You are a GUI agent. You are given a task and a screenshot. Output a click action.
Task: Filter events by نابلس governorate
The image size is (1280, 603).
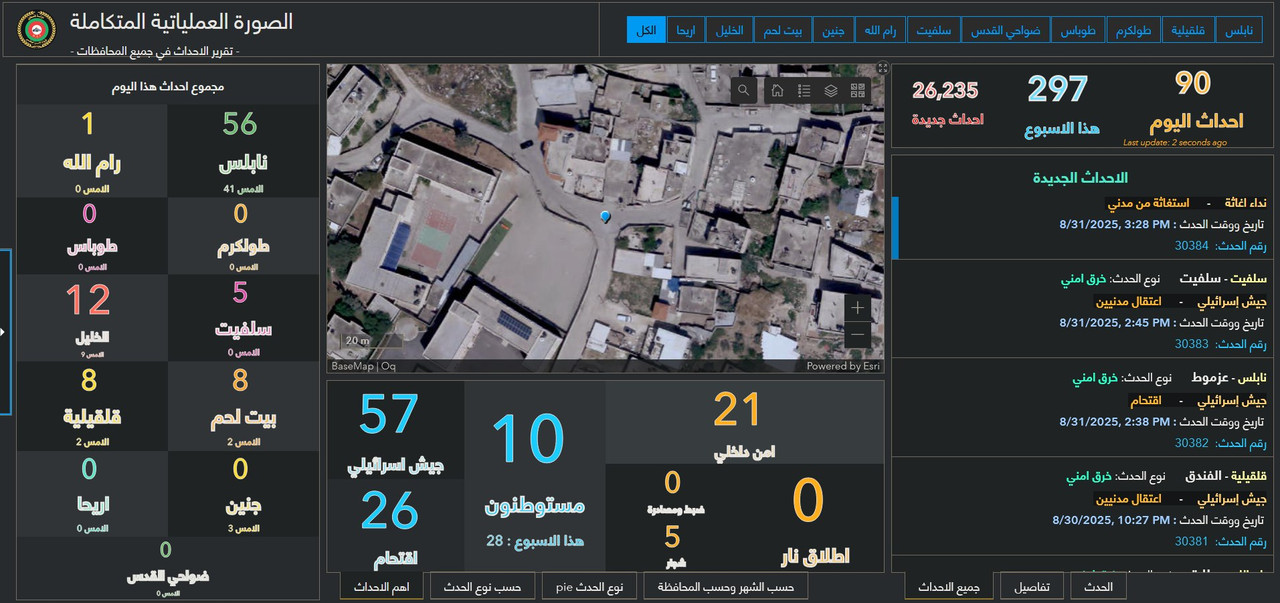coord(1239,30)
